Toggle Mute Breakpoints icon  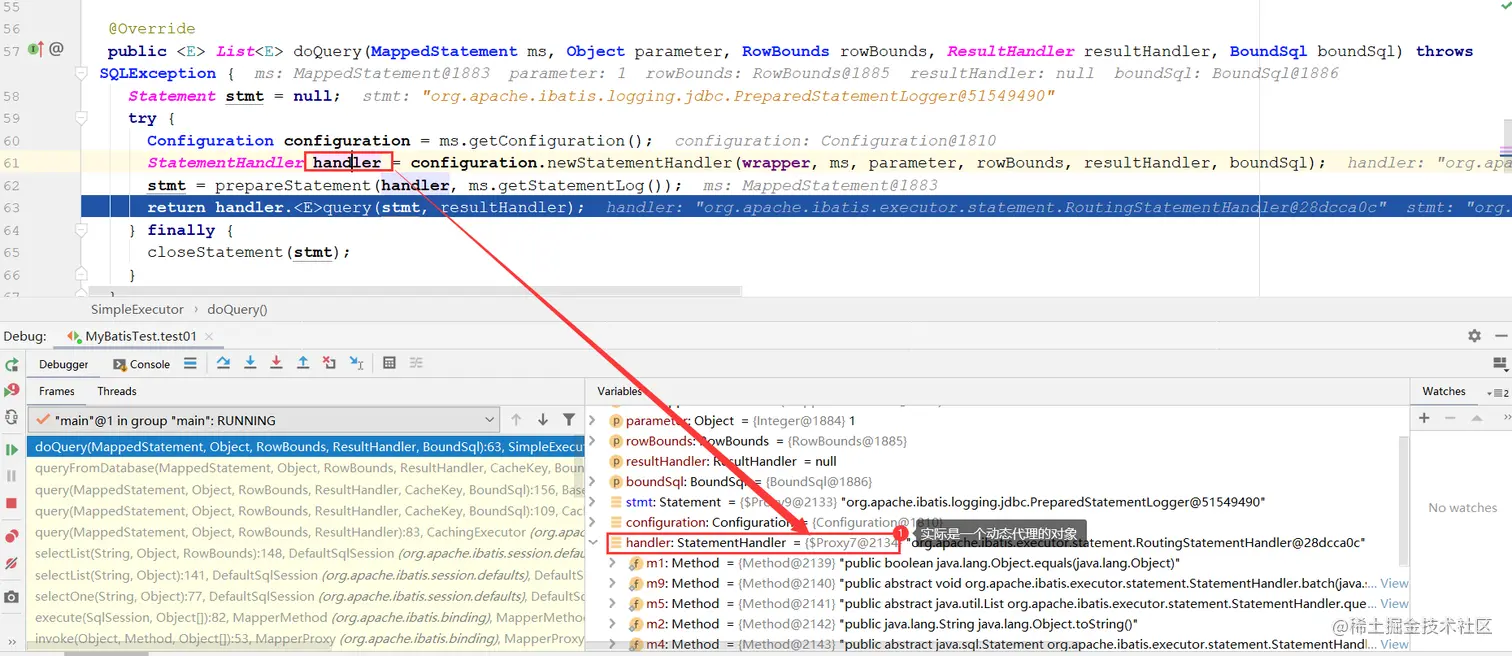tap(12, 564)
